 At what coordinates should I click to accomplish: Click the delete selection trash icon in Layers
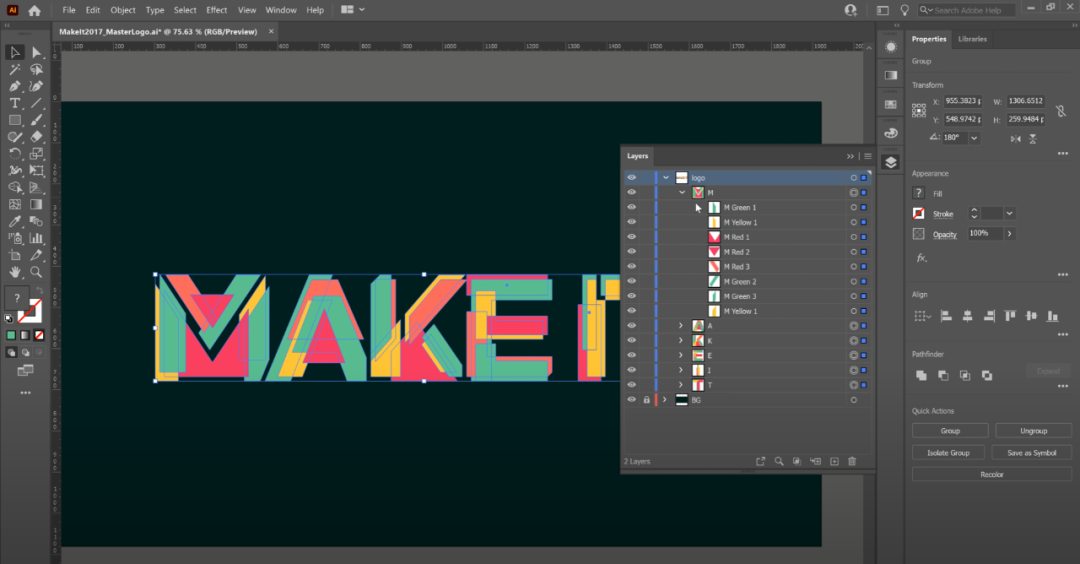852,461
